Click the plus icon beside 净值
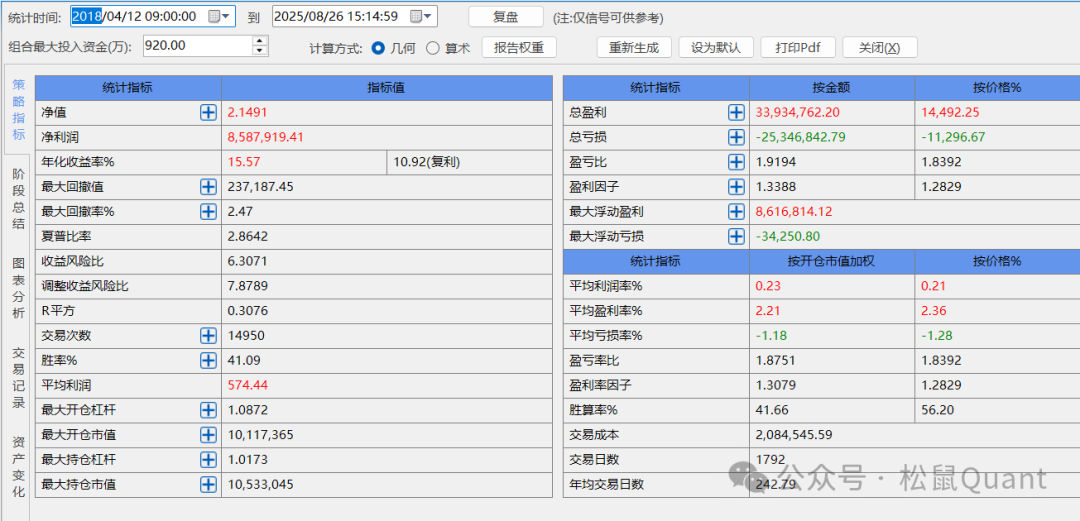1080x521 pixels. point(208,113)
